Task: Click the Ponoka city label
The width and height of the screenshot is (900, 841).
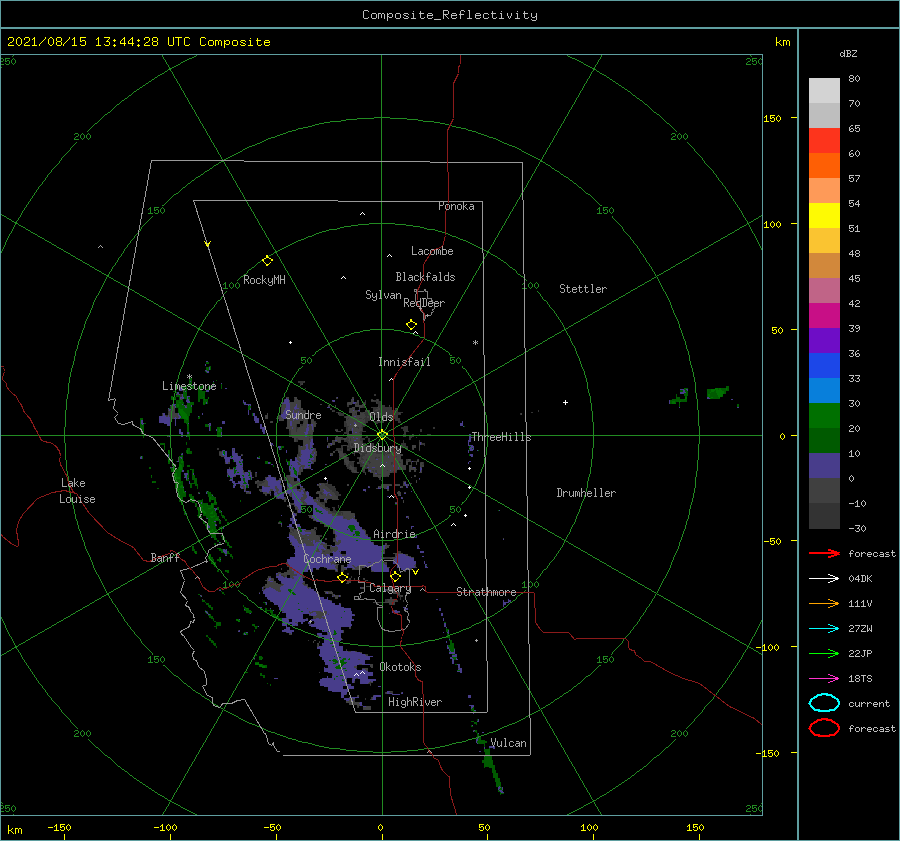Action: pyautogui.click(x=456, y=206)
